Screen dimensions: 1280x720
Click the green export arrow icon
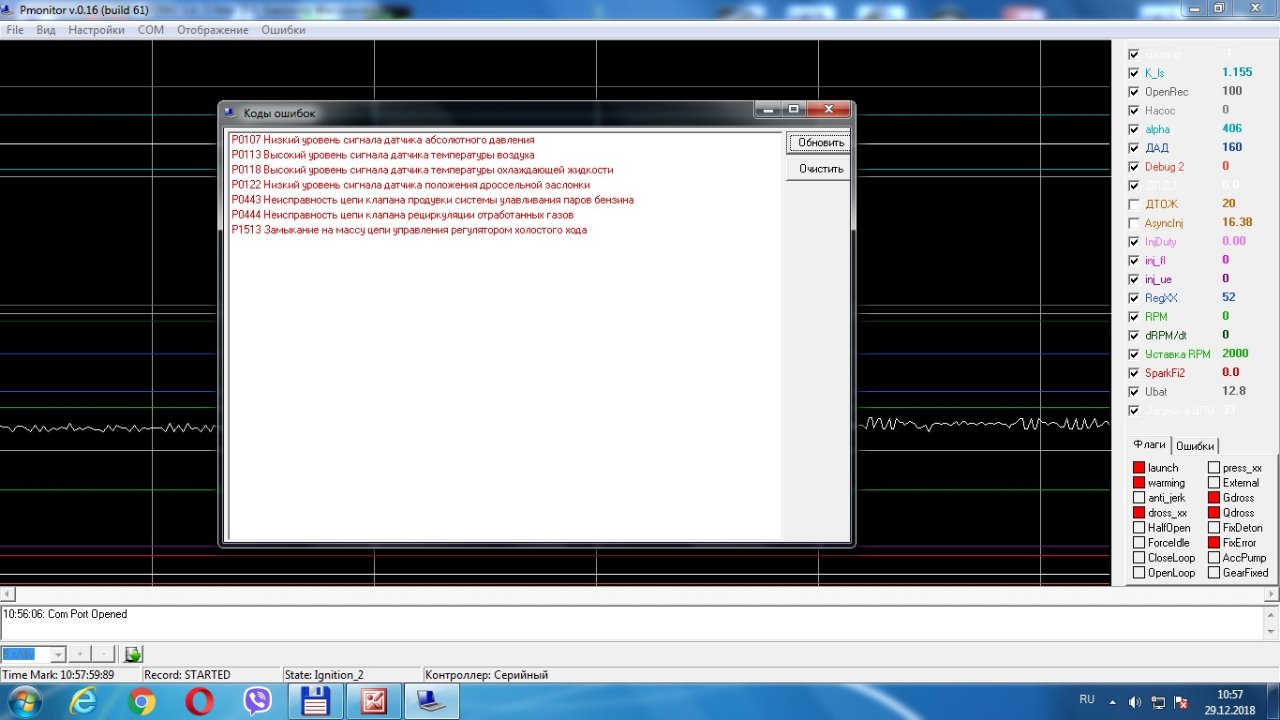coord(133,654)
